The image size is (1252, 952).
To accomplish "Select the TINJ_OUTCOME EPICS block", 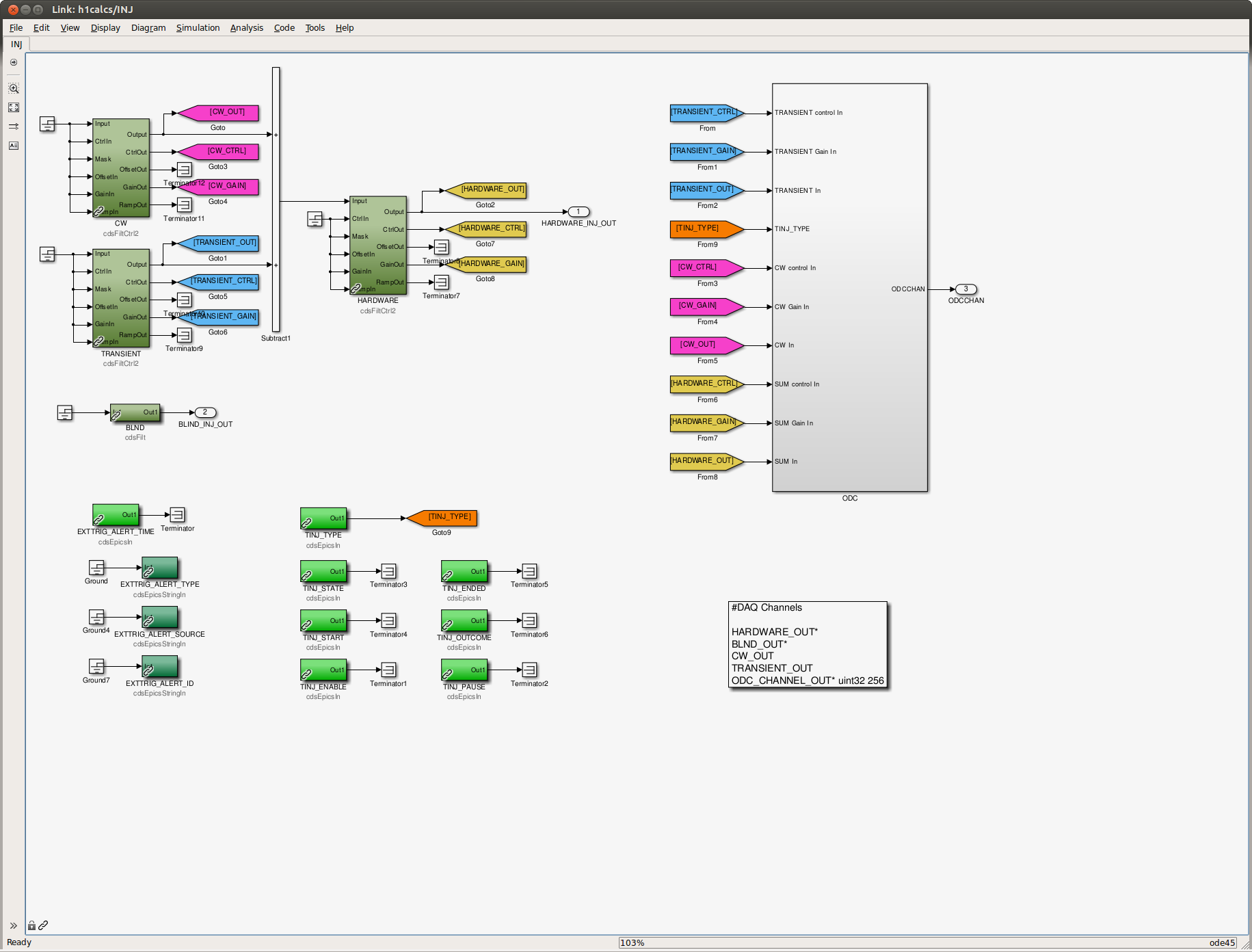I will [x=464, y=620].
